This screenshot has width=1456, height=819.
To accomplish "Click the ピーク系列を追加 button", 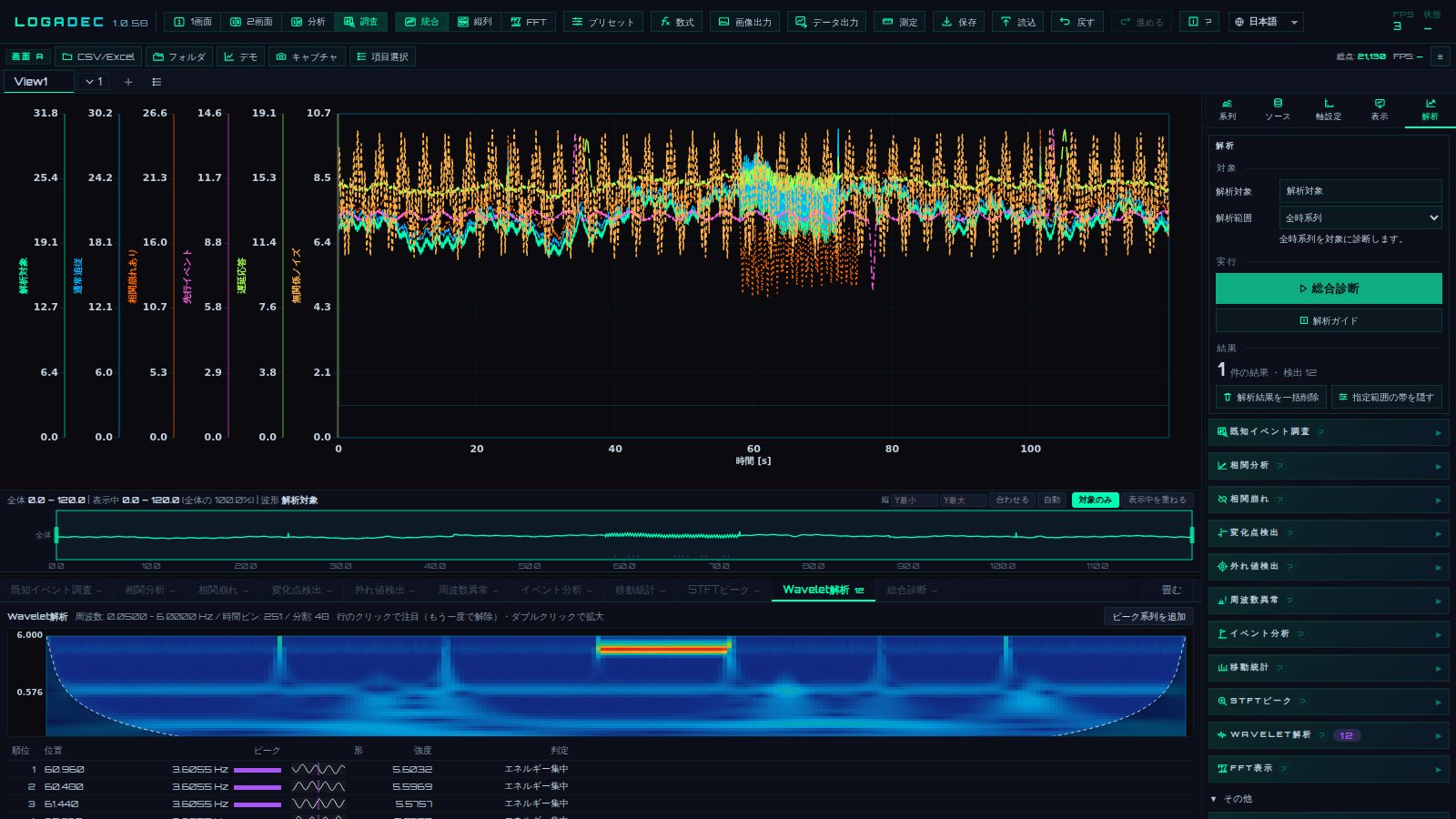I will [x=1148, y=616].
